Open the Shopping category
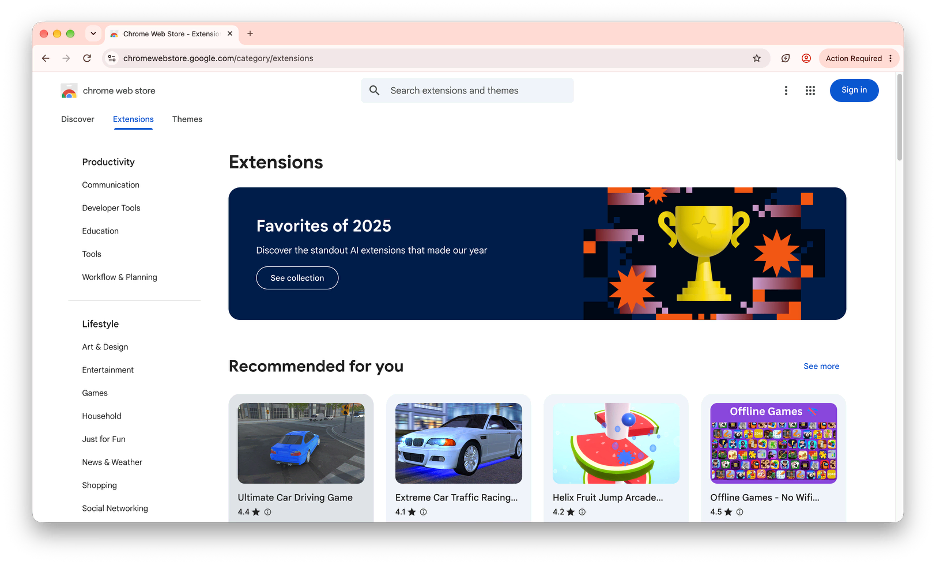 (99, 485)
